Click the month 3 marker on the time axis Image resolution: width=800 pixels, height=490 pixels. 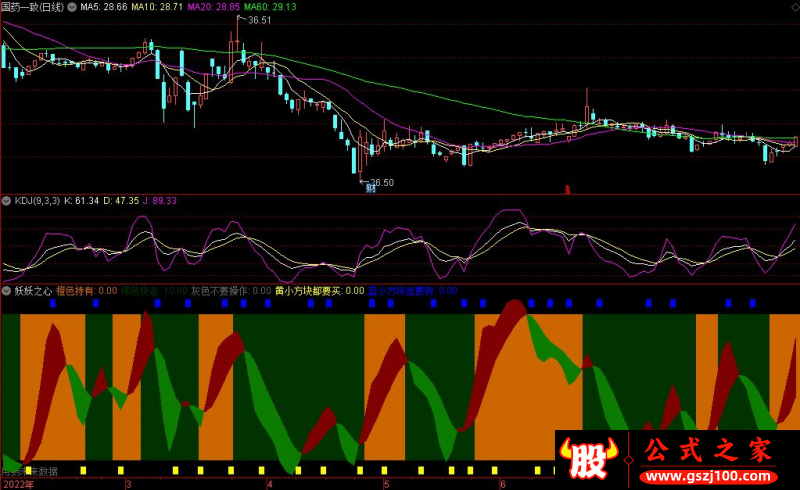[129, 484]
